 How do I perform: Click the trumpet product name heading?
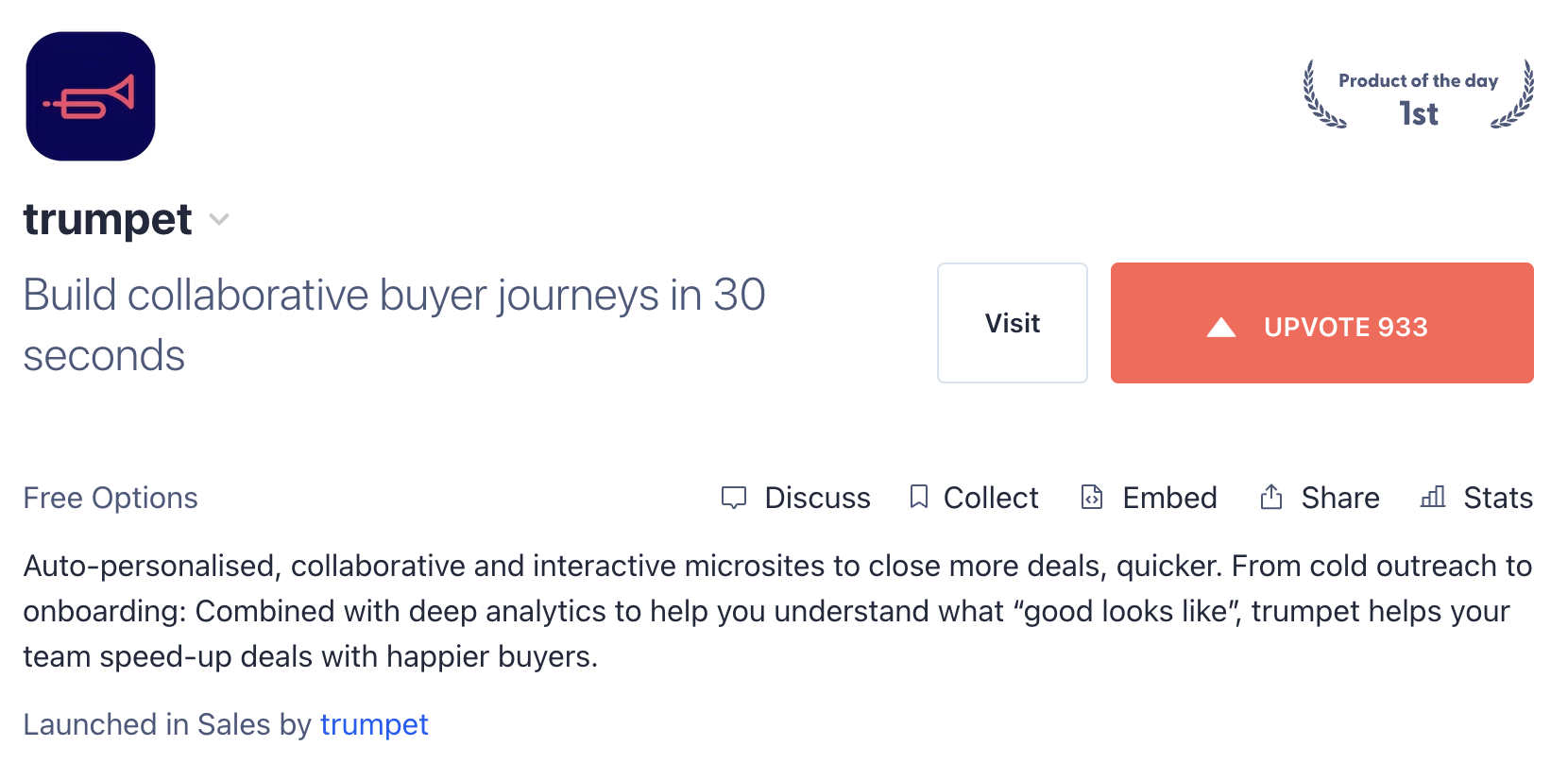click(108, 220)
